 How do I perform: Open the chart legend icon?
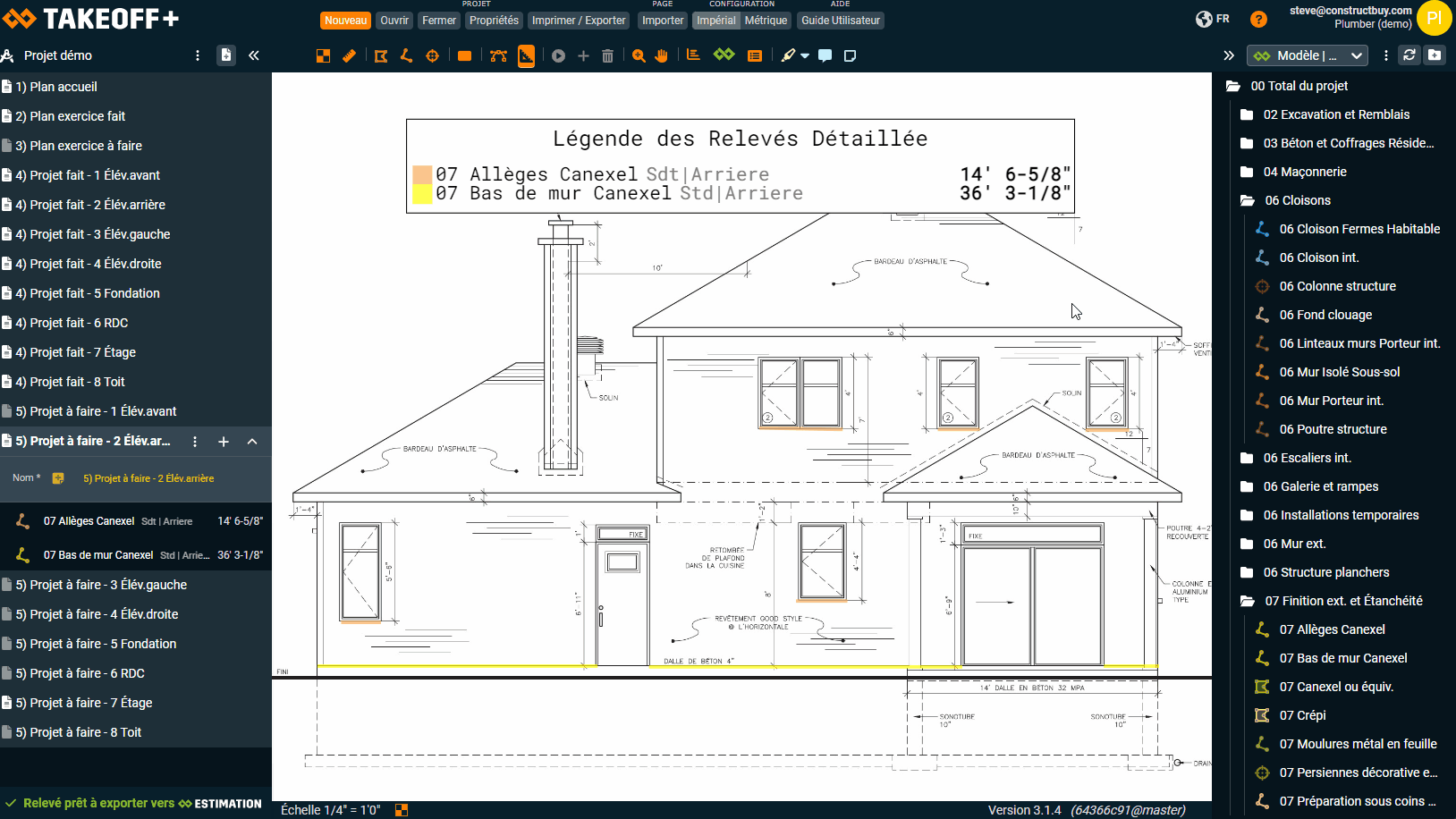click(x=693, y=55)
